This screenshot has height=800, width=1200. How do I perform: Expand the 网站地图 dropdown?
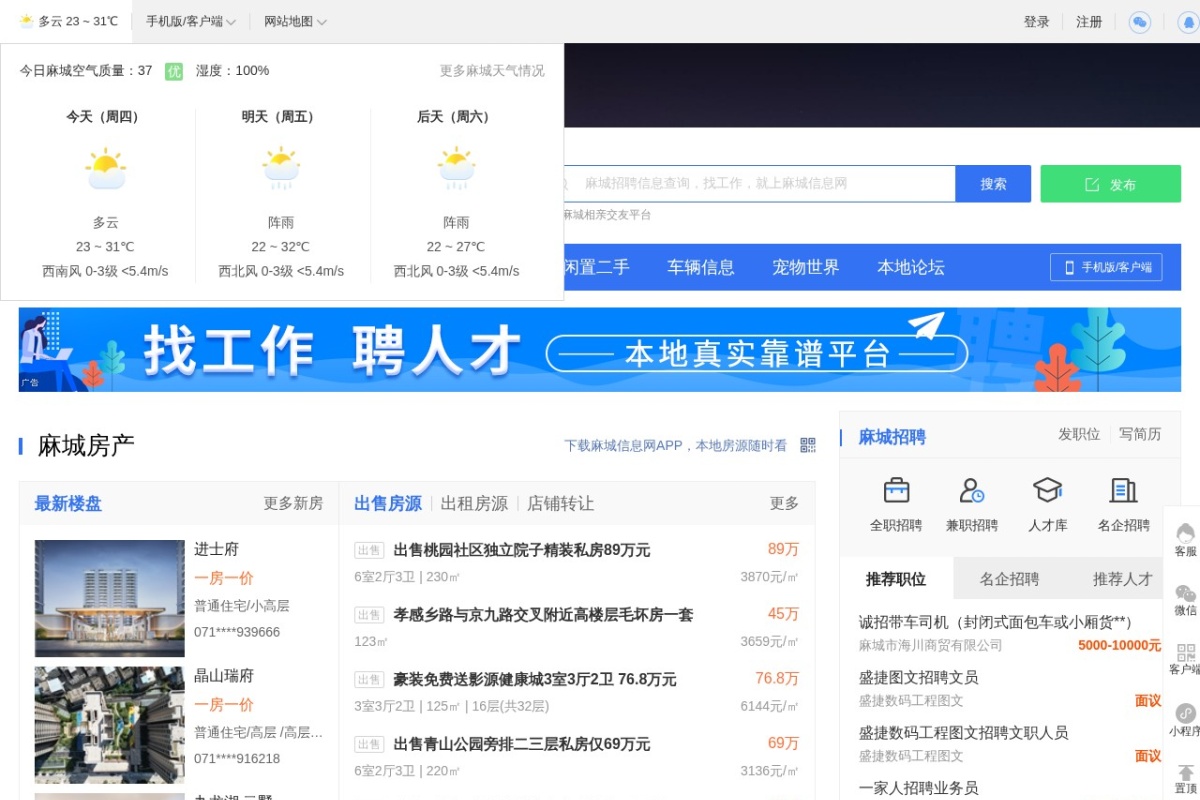(x=295, y=21)
